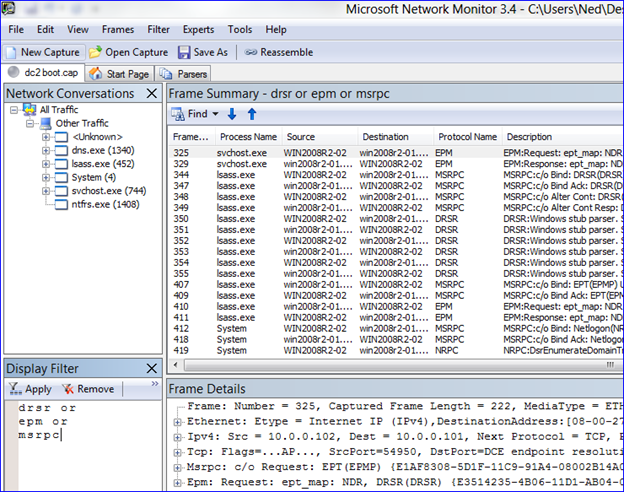Click the Network Monitor title bar icon

point(8,8)
